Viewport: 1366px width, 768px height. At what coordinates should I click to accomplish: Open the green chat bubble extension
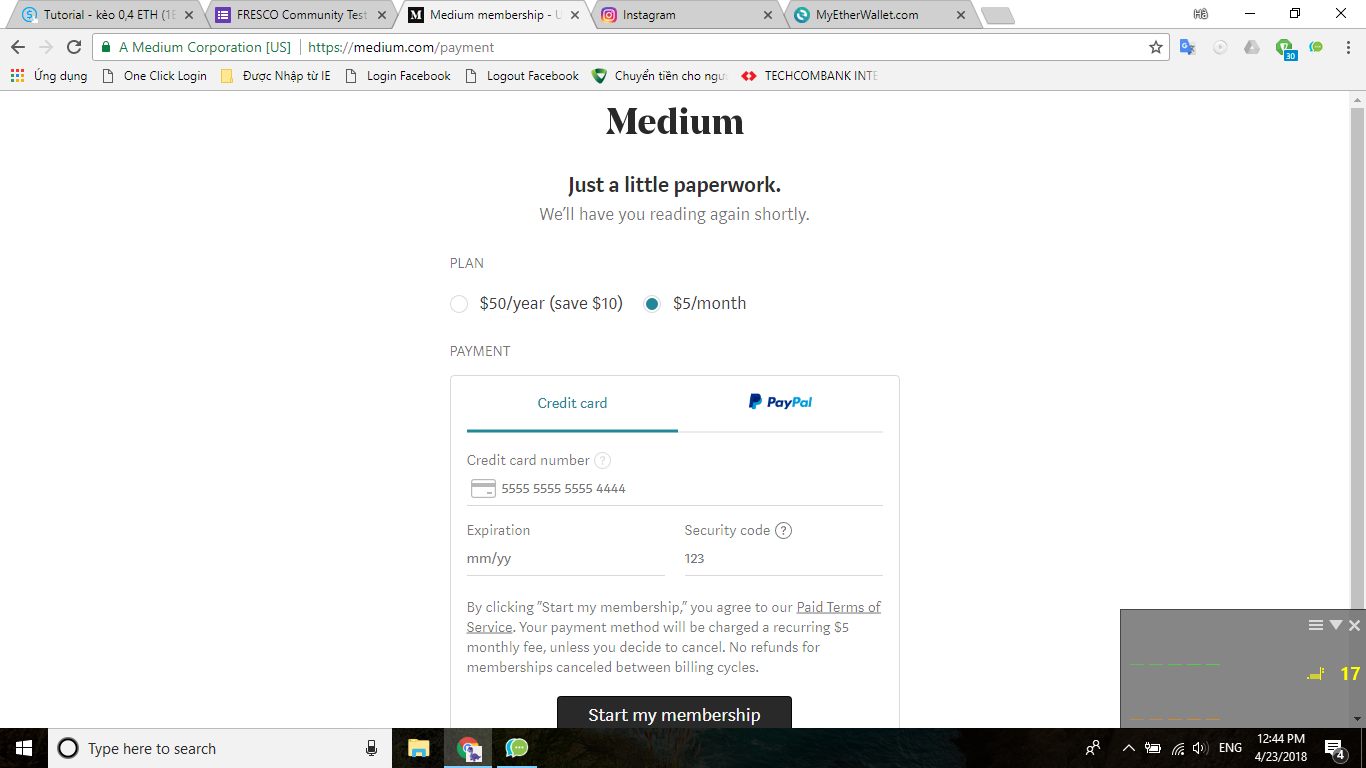point(1316,47)
